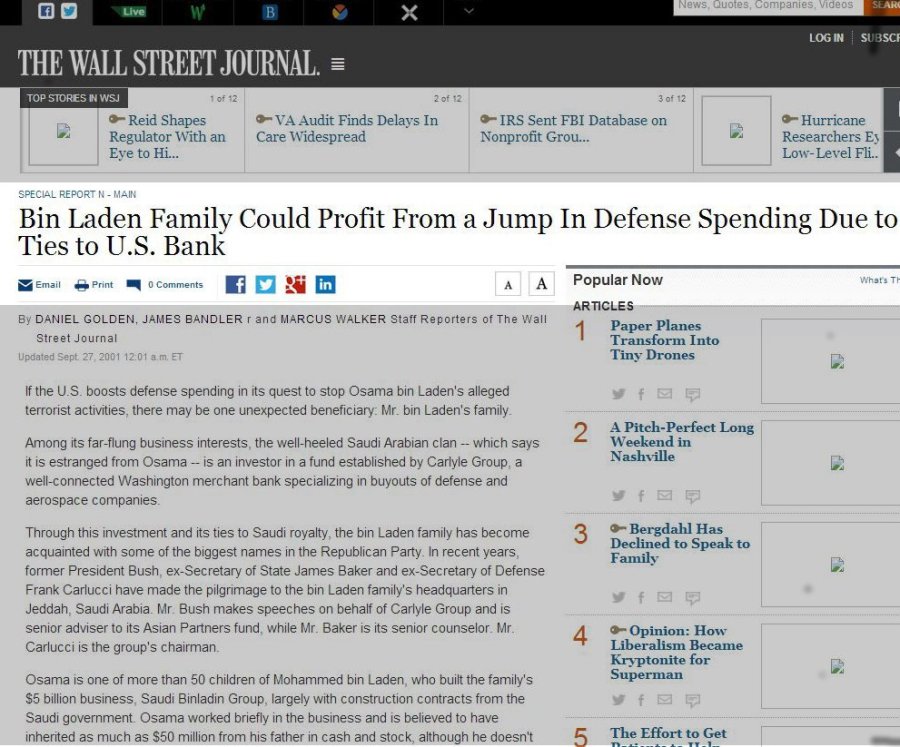This screenshot has height=747, width=900.
Task: Click the Hurricane story thumbnail image
Action: (736, 131)
